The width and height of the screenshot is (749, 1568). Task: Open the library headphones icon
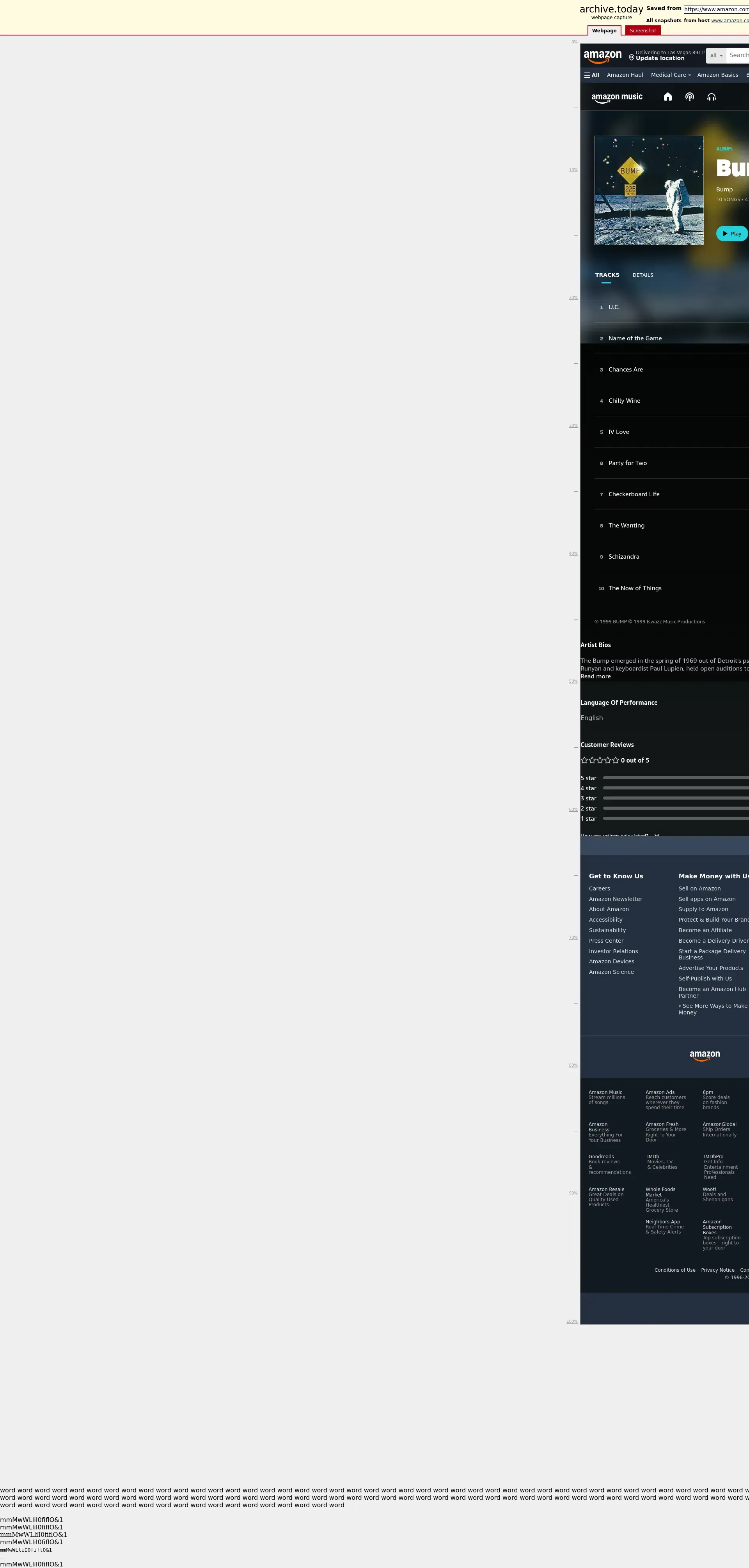[711, 97]
